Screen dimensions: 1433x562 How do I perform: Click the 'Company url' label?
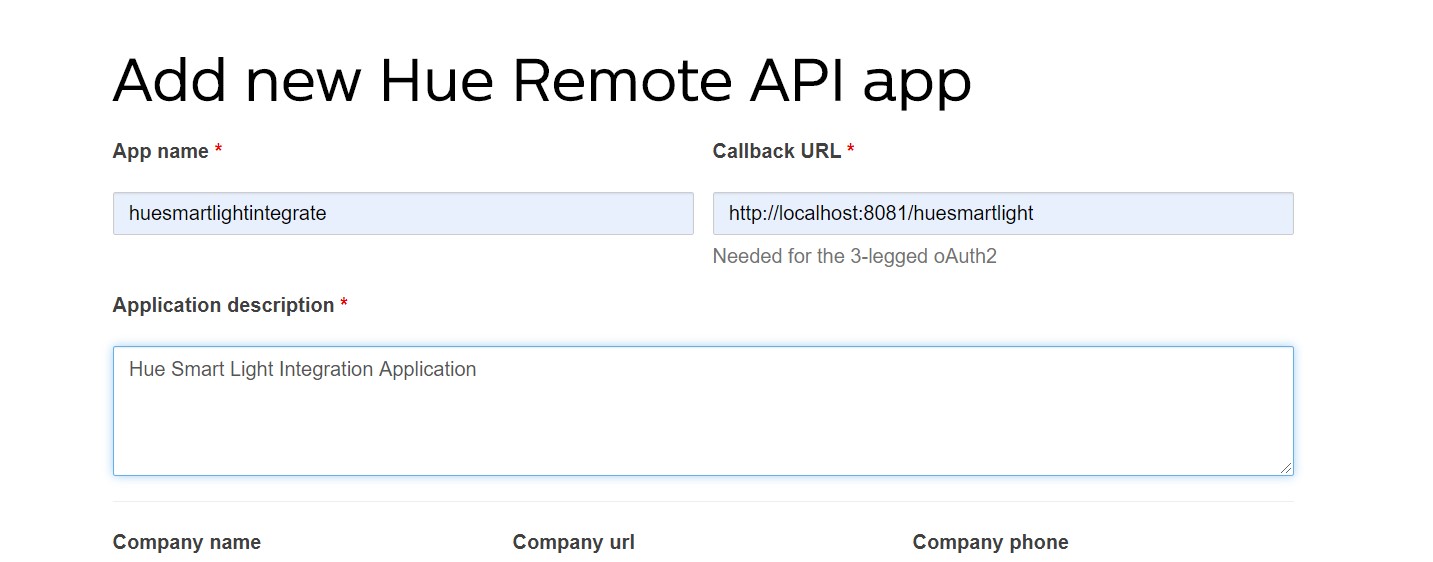(x=574, y=542)
